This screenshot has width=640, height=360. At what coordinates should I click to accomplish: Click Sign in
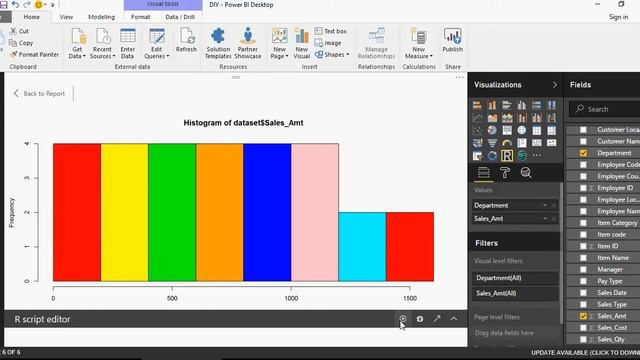tap(618, 17)
